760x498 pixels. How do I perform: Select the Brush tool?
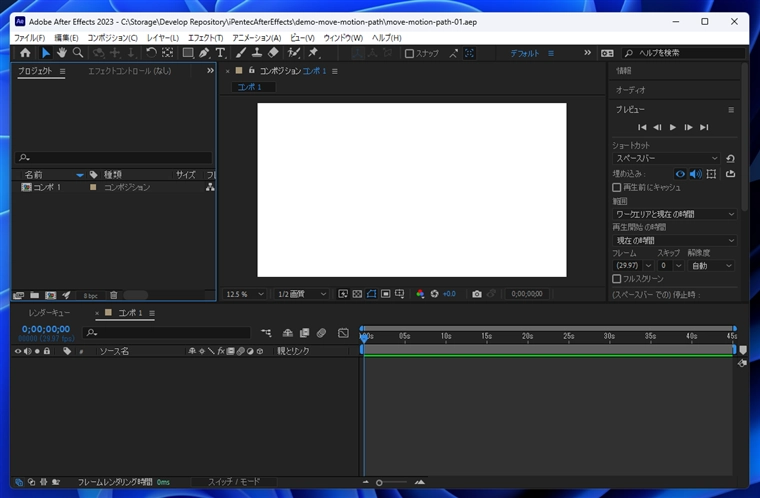coord(241,53)
